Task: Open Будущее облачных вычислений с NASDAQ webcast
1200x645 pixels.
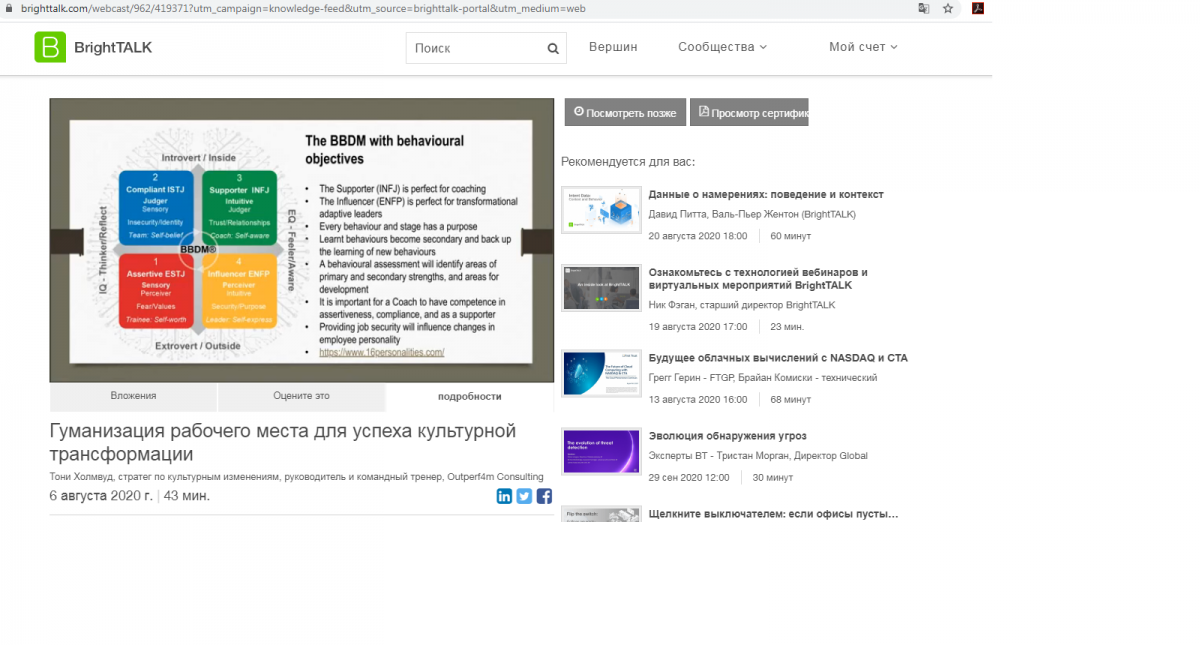Action: (777, 358)
